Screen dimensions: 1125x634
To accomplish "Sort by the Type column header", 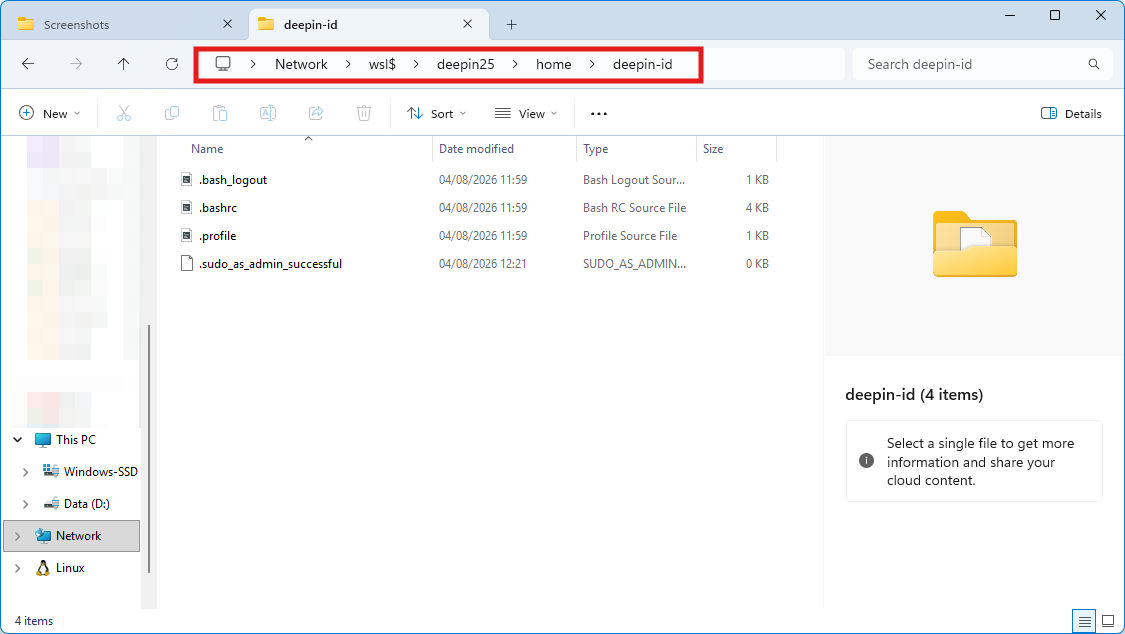I will 596,148.
